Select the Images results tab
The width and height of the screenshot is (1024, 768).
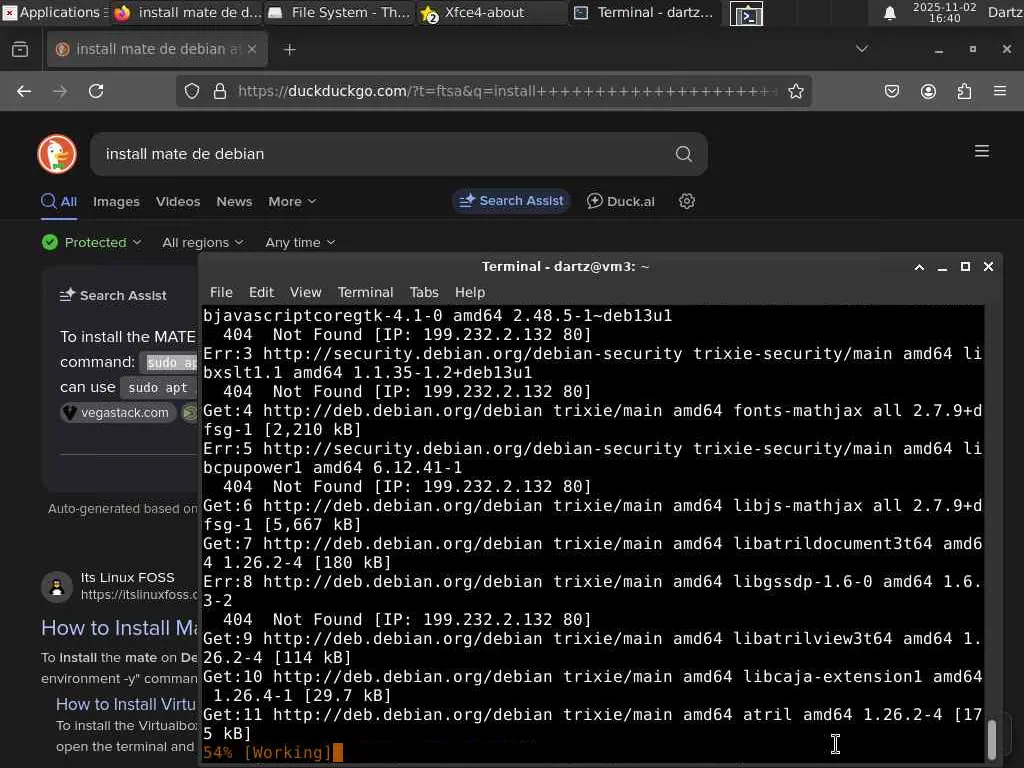click(x=116, y=202)
